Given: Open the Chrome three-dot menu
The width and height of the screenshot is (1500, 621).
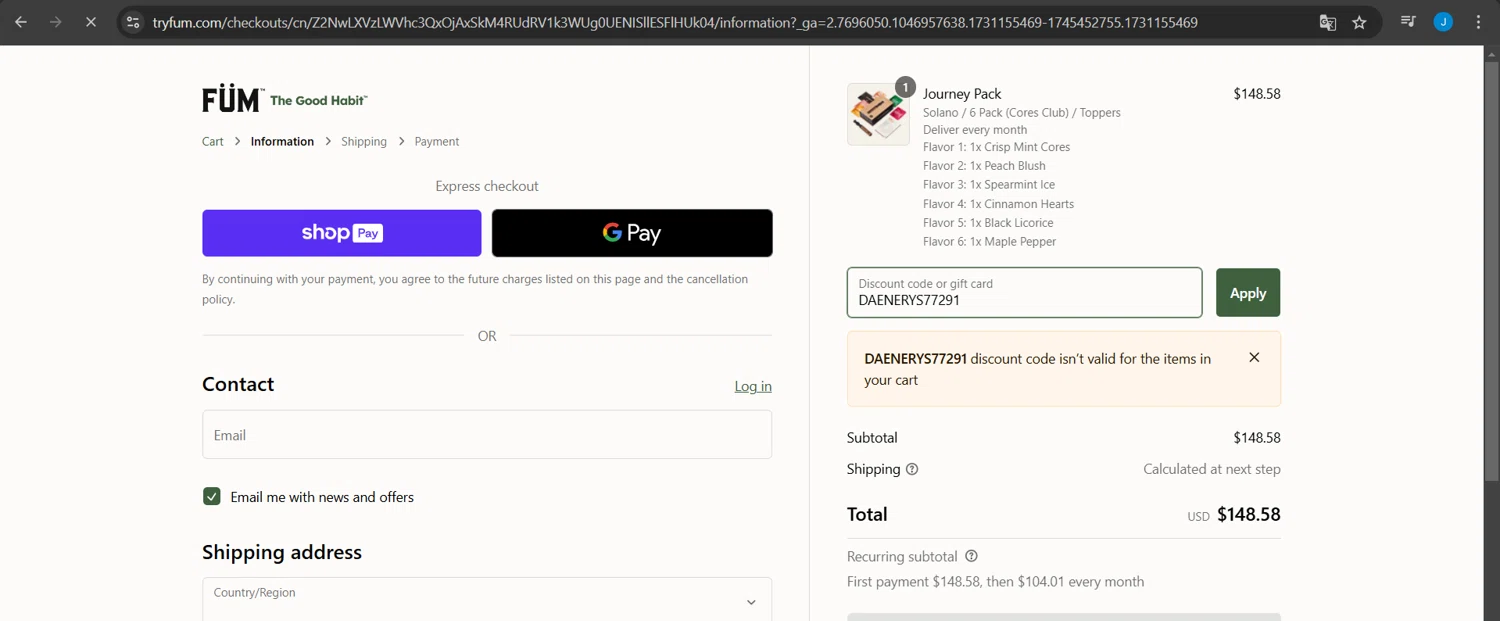Looking at the screenshot, I should coord(1478,22).
